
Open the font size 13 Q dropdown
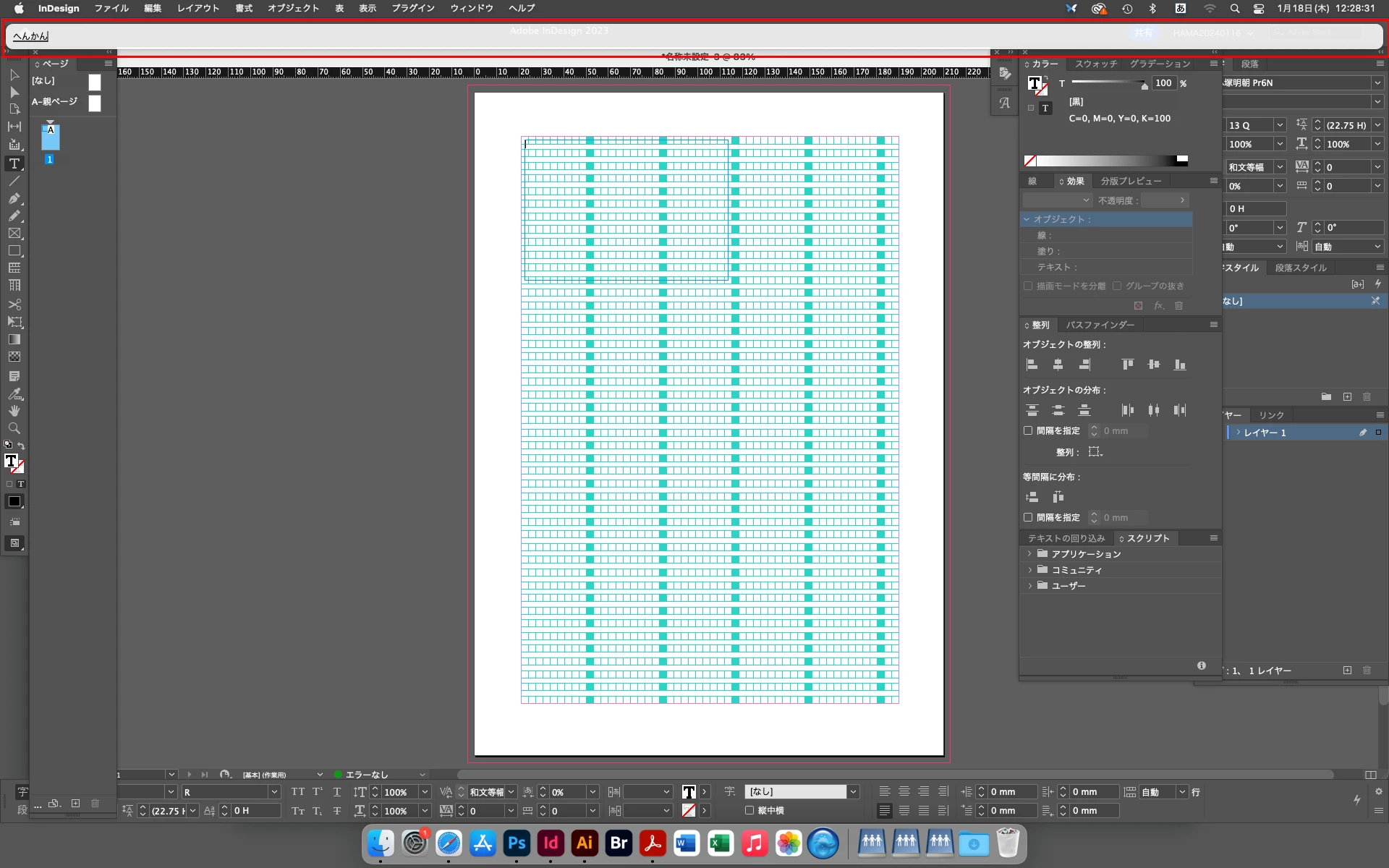(x=1280, y=125)
